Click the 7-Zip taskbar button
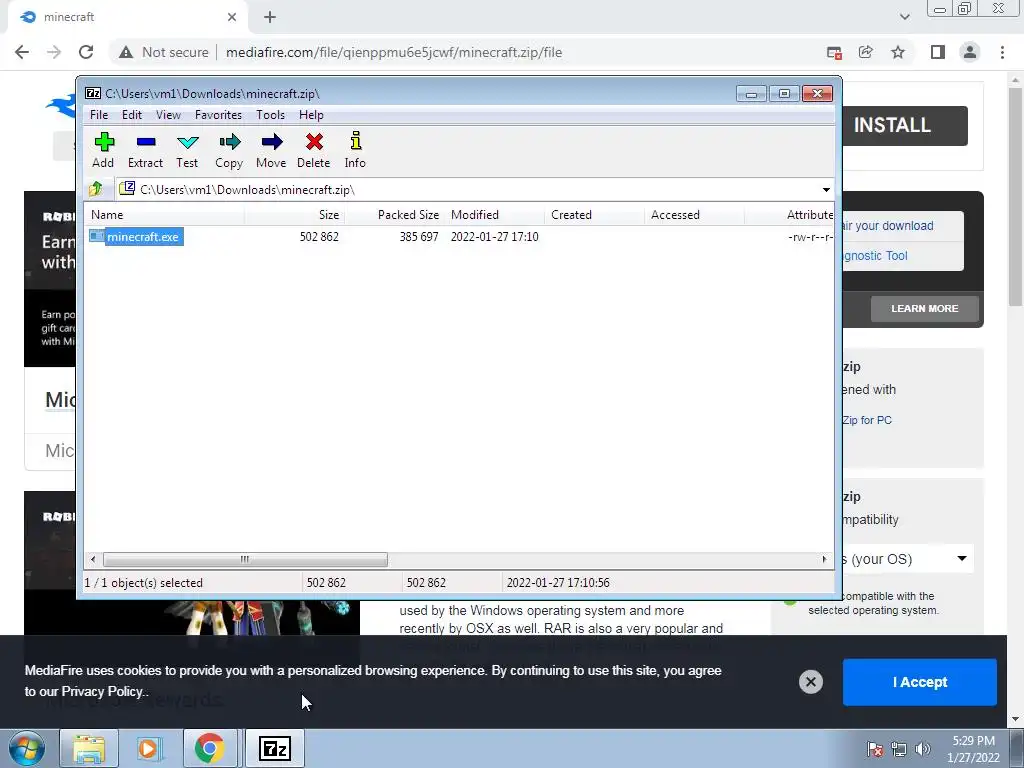1024x768 pixels. [275, 748]
